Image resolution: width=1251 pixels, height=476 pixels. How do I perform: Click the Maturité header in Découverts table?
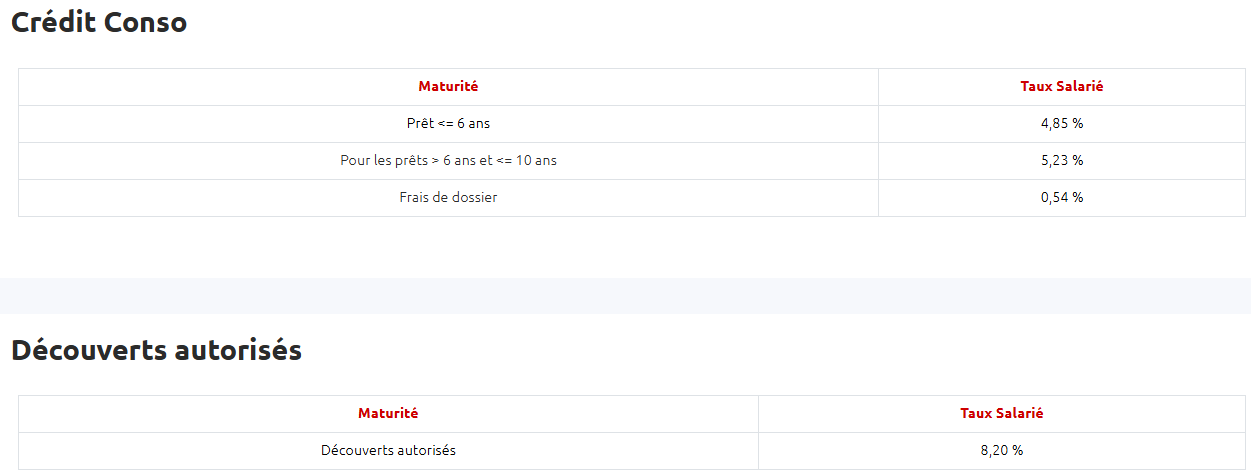point(388,414)
